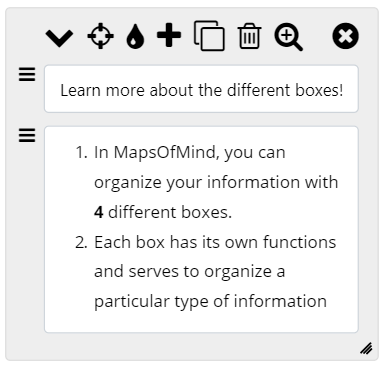The height and width of the screenshot is (367, 384).
Task: Collapse the box with the chevron icon
Action: (x=59, y=38)
